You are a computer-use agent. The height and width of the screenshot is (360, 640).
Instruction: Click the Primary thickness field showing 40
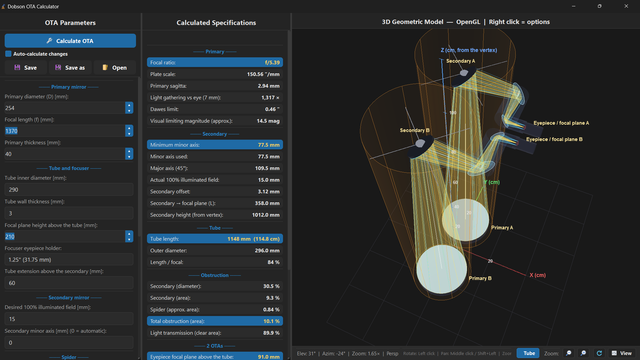click(x=64, y=154)
